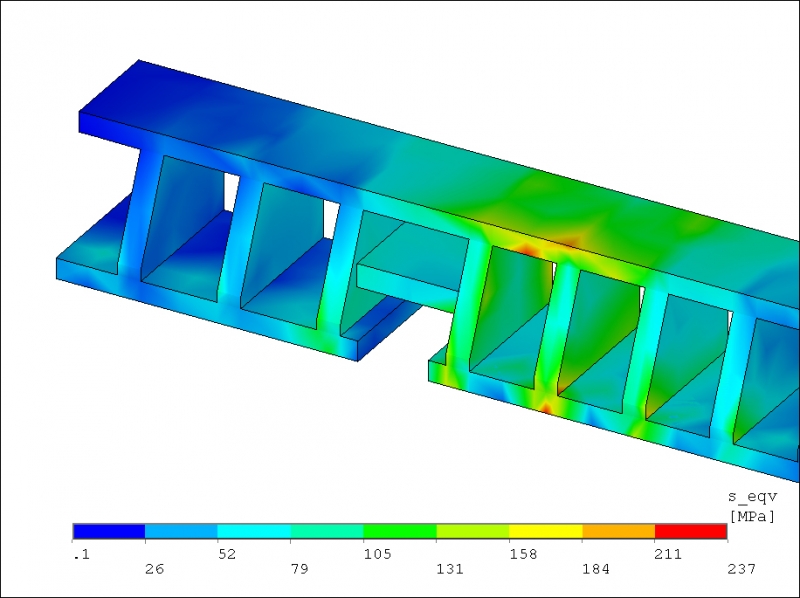Click the legend value 79
The image size is (800, 598).
(x=299, y=568)
